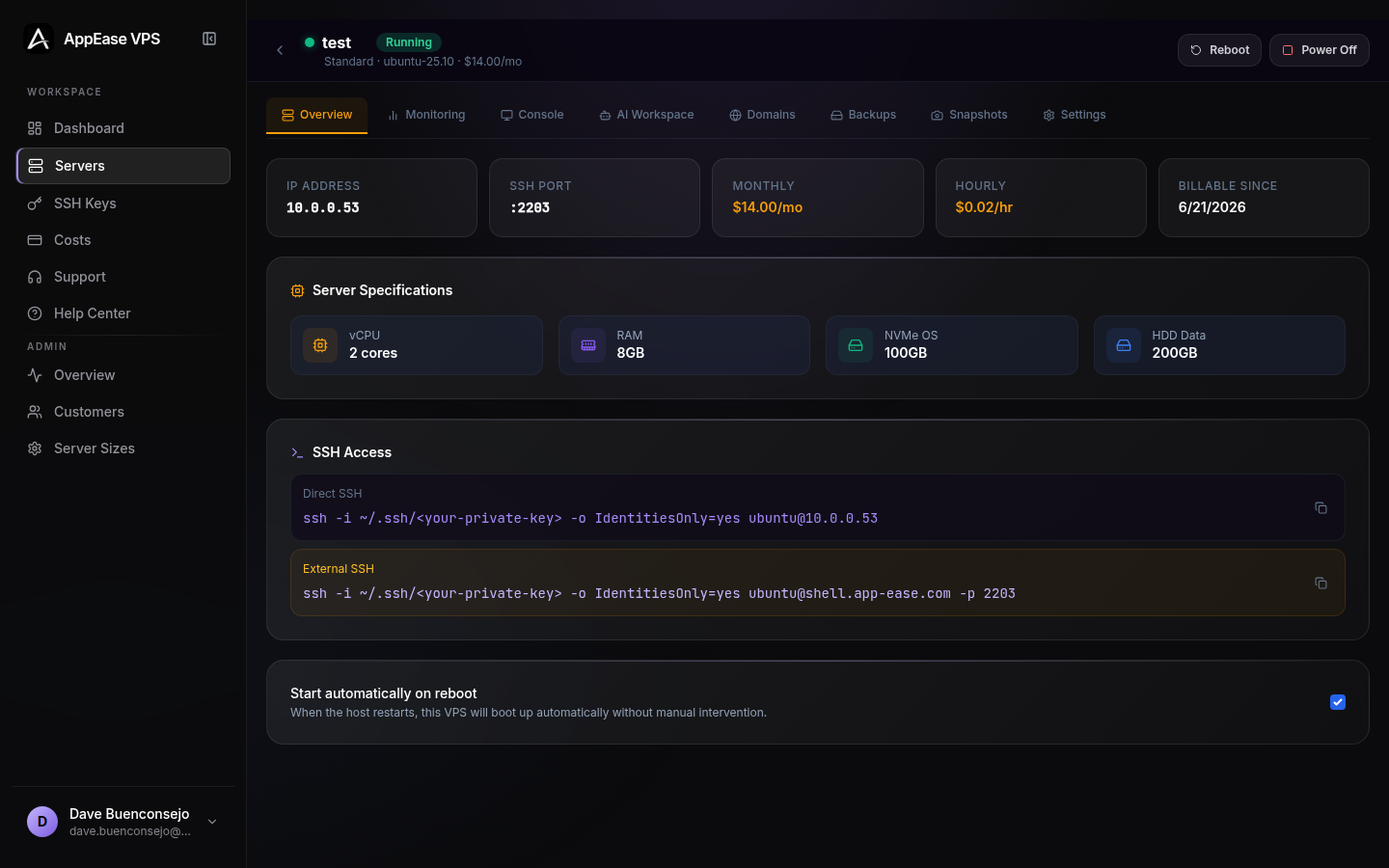This screenshot has width=1389, height=868.
Task: Open Customers in the sidebar
Action: 123,412
